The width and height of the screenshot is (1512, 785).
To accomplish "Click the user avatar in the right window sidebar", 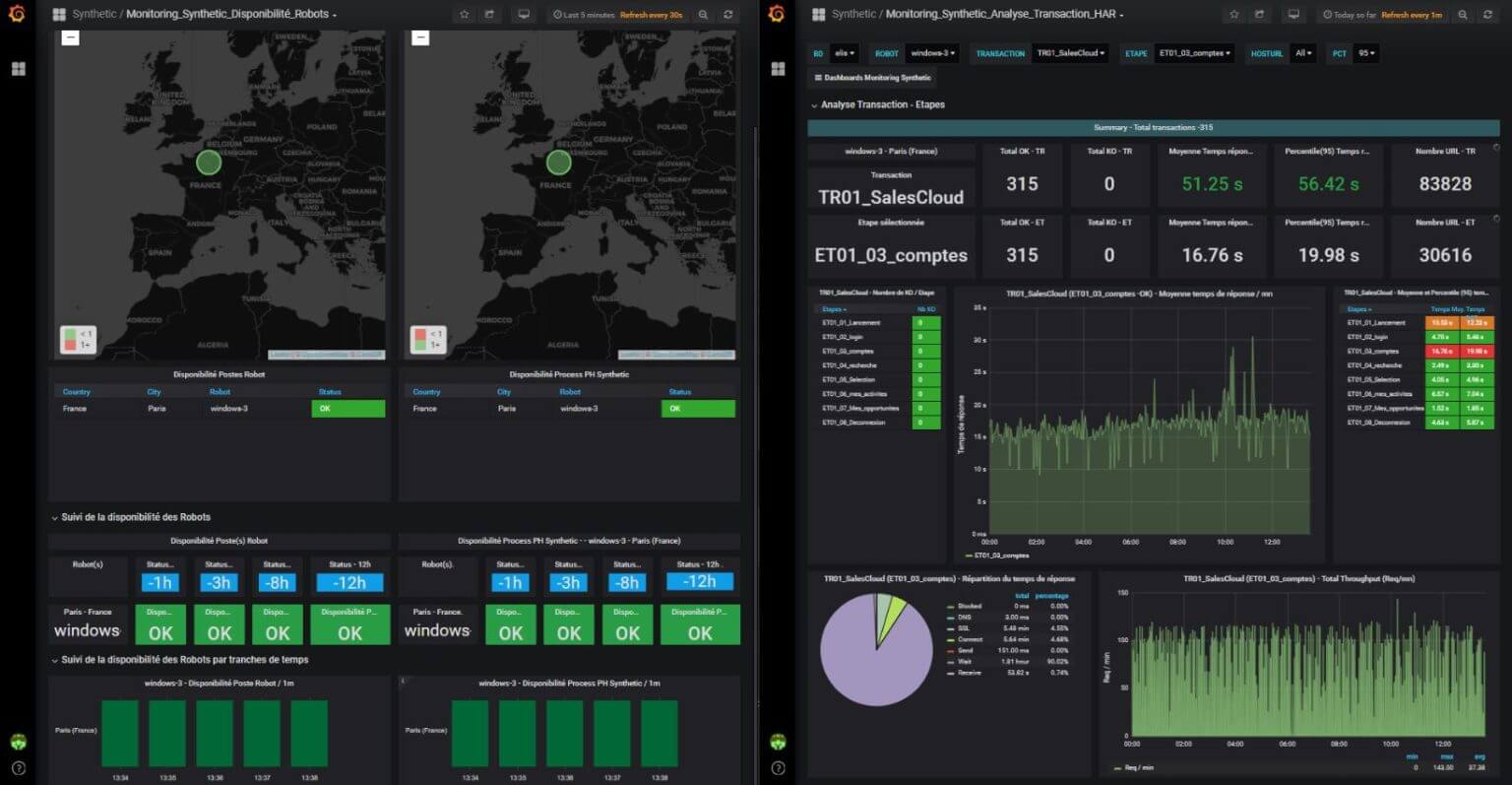I will (778, 742).
